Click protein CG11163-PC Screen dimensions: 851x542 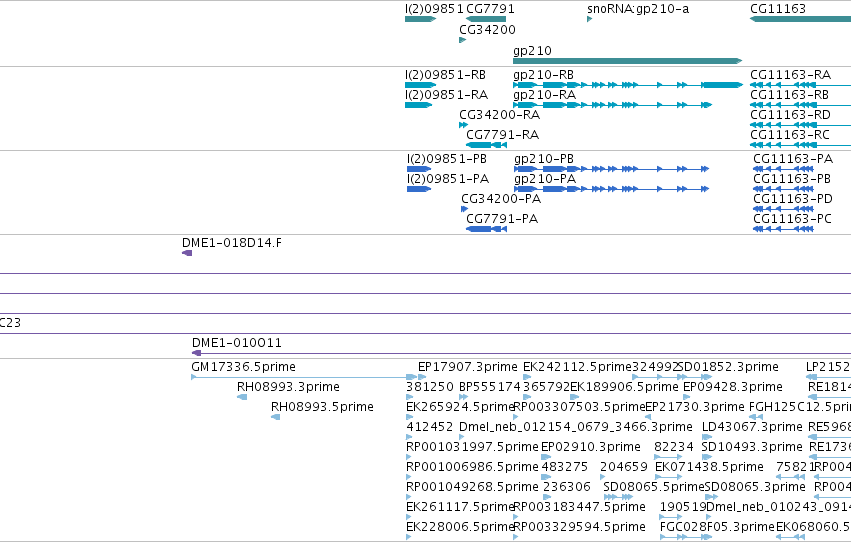click(x=783, y=229)
